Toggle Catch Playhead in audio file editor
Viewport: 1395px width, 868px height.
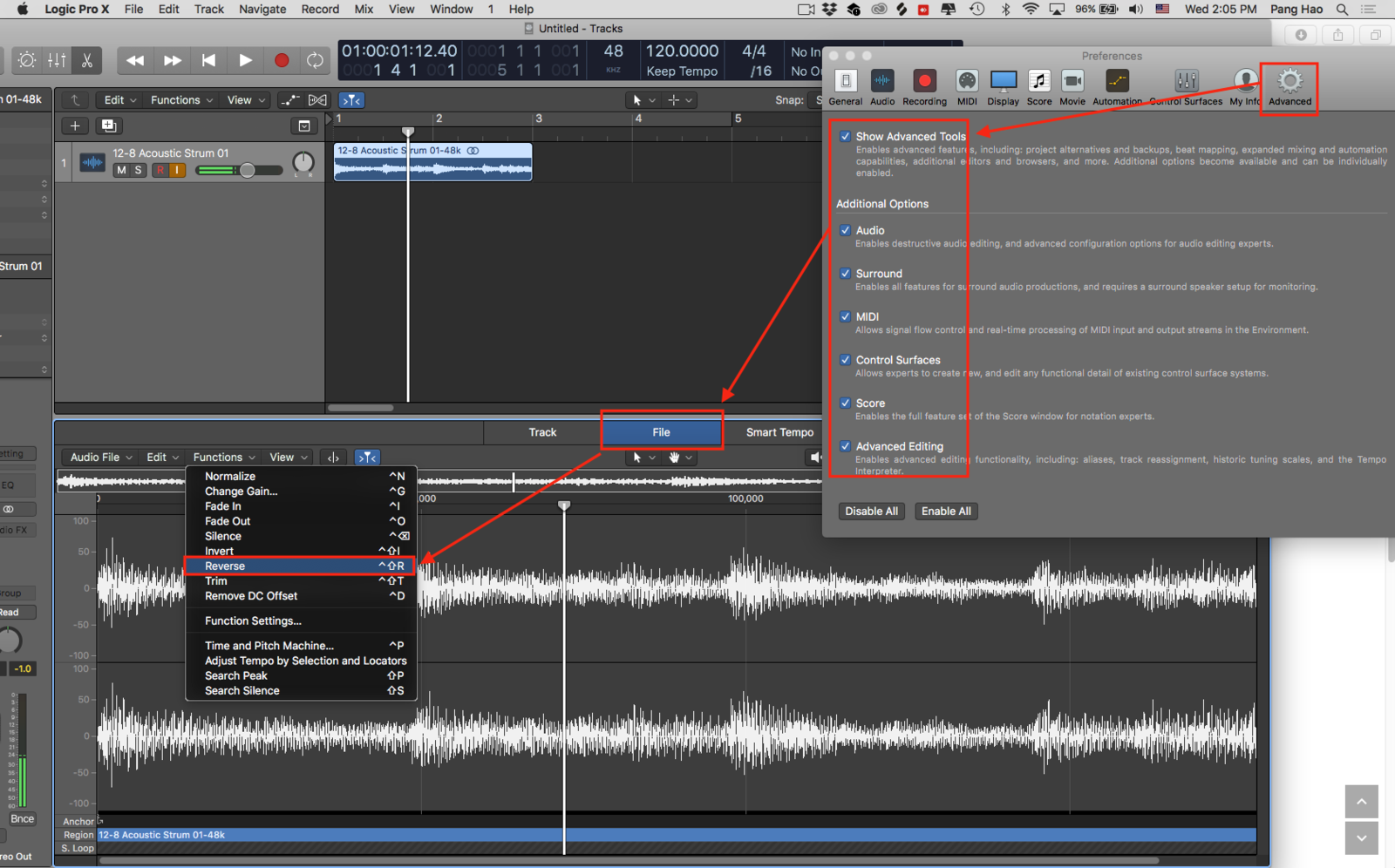tap(367, 458)
